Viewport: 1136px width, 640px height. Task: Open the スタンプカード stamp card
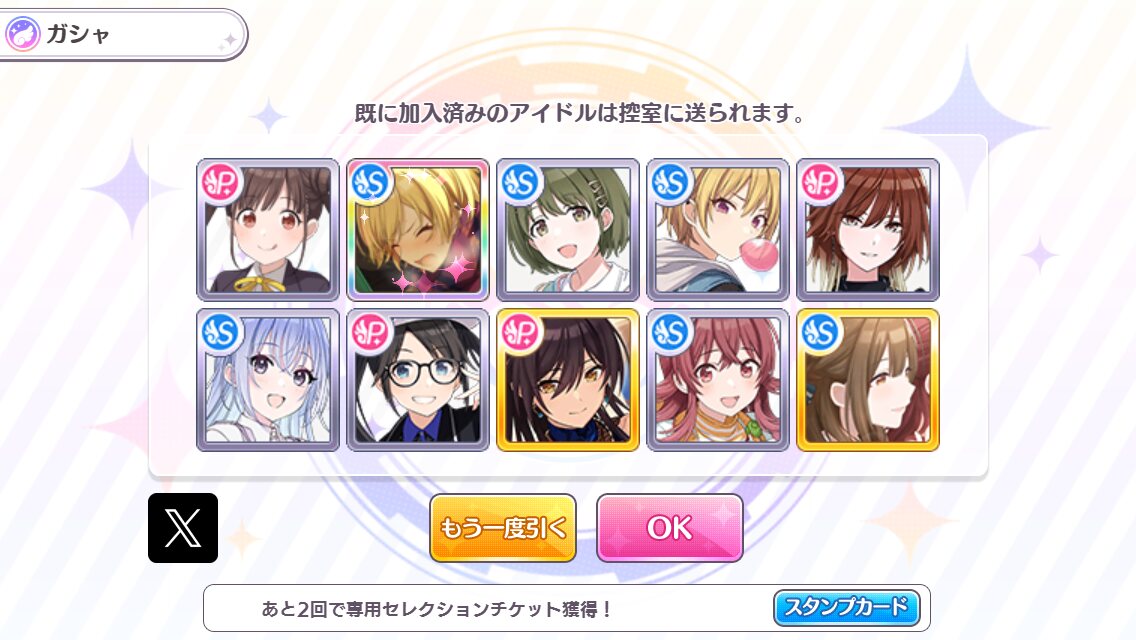846,607
